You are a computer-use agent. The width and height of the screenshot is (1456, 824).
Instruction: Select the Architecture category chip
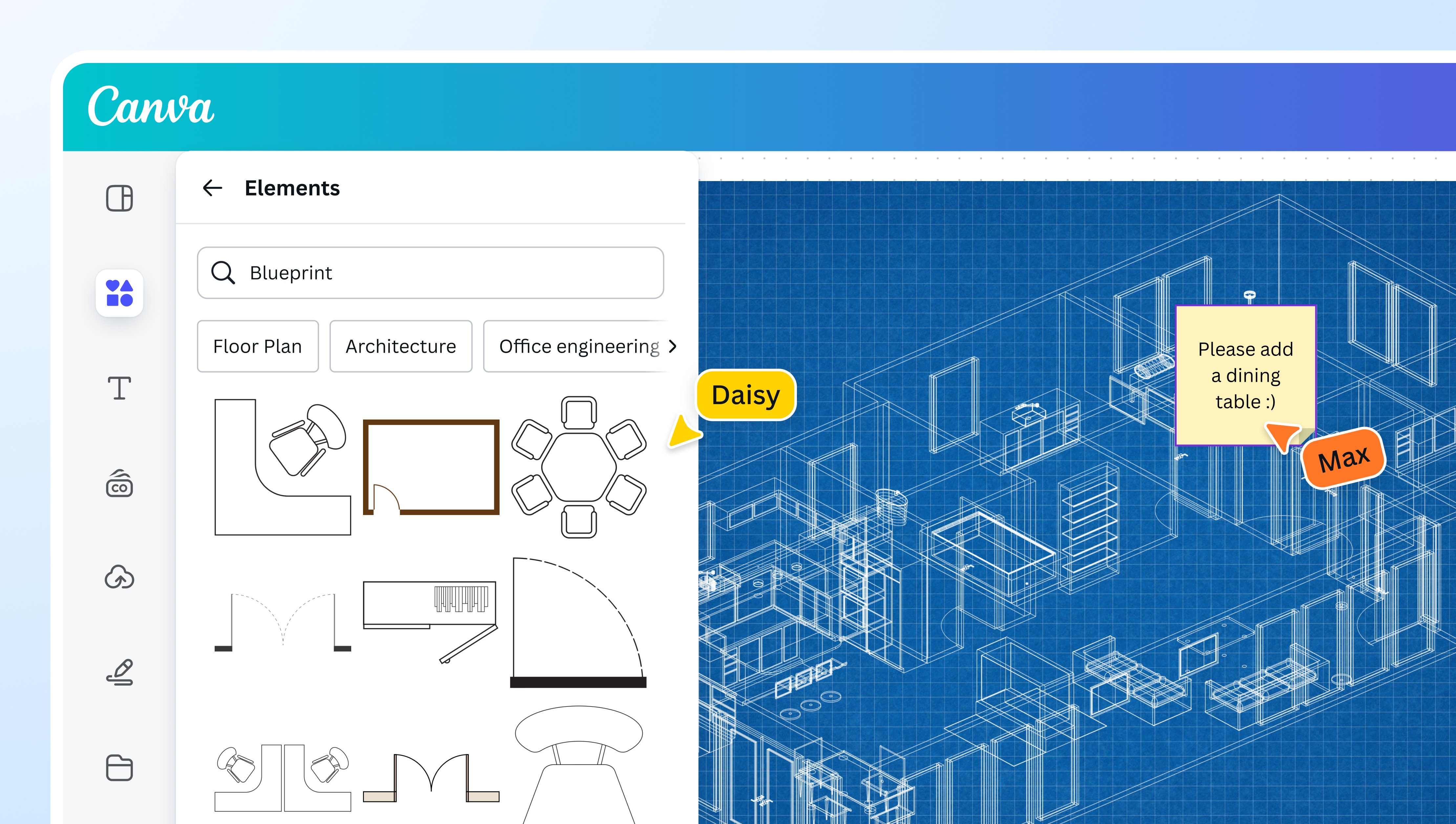[401, 346]
